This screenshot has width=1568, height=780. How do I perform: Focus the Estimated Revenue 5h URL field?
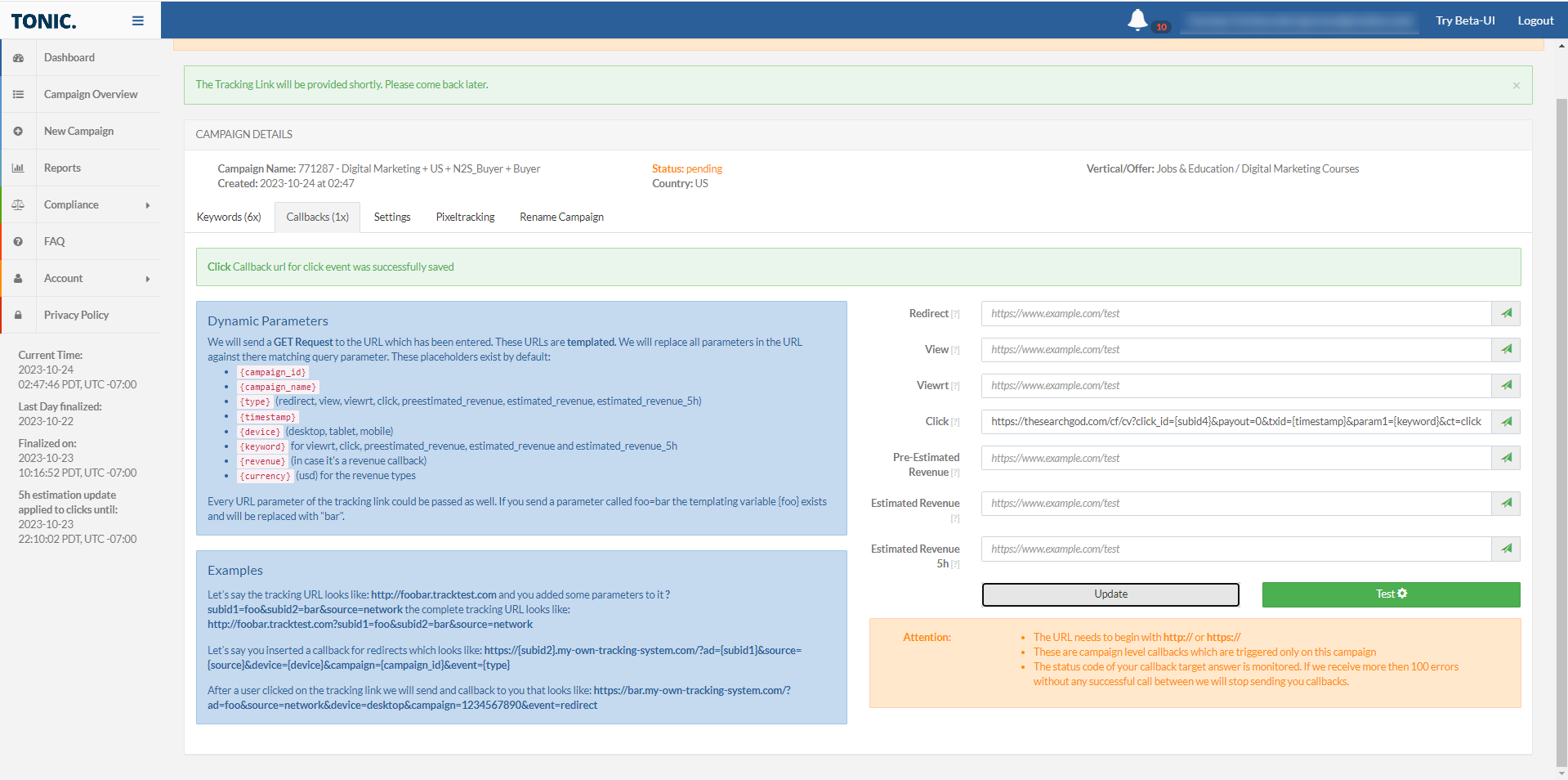click(x=1236, y=549)
